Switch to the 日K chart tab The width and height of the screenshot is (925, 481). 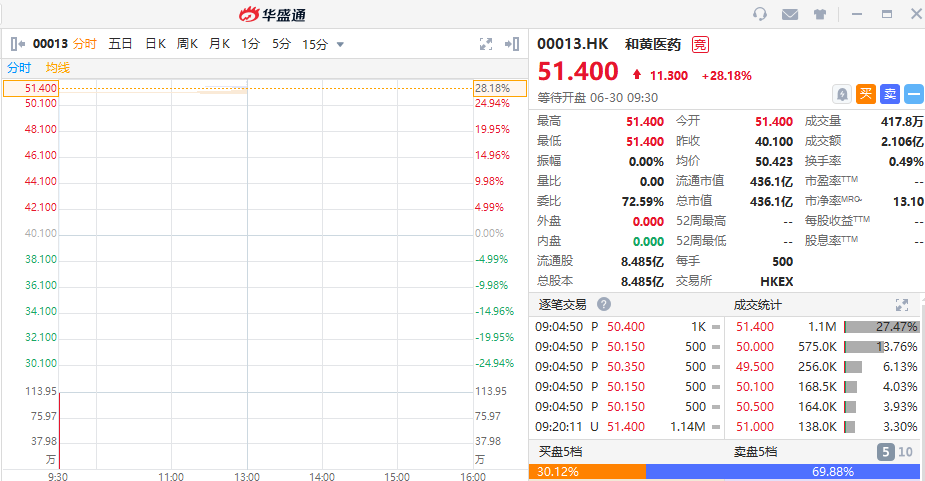(x=155, y=44)
